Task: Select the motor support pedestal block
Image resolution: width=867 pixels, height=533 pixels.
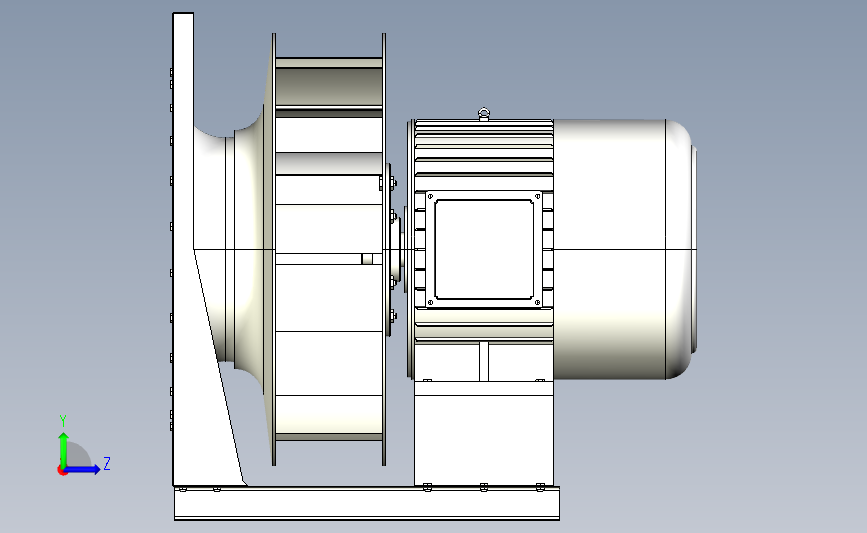Action: pyautogui.click(x=484, y=433)
